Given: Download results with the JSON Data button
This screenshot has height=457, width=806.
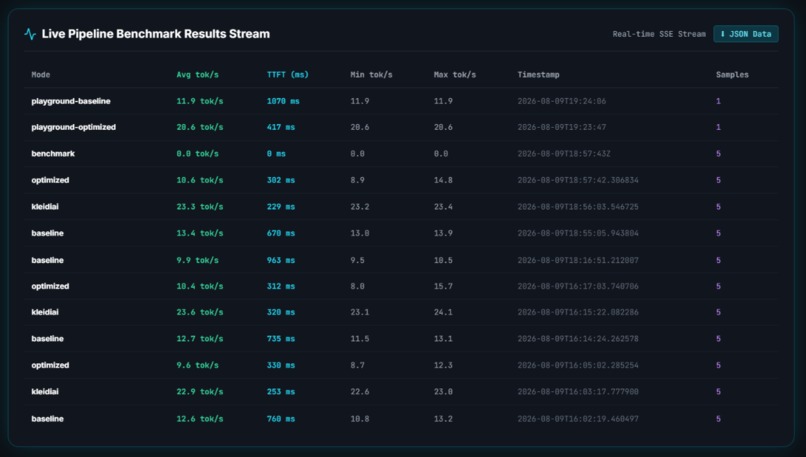Looking at the screenshot, I should [745, 34].
